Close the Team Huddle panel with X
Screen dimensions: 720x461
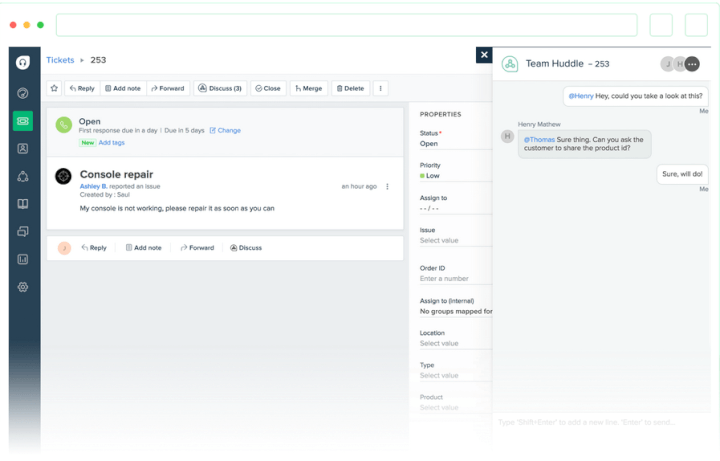tap(484, 55)
